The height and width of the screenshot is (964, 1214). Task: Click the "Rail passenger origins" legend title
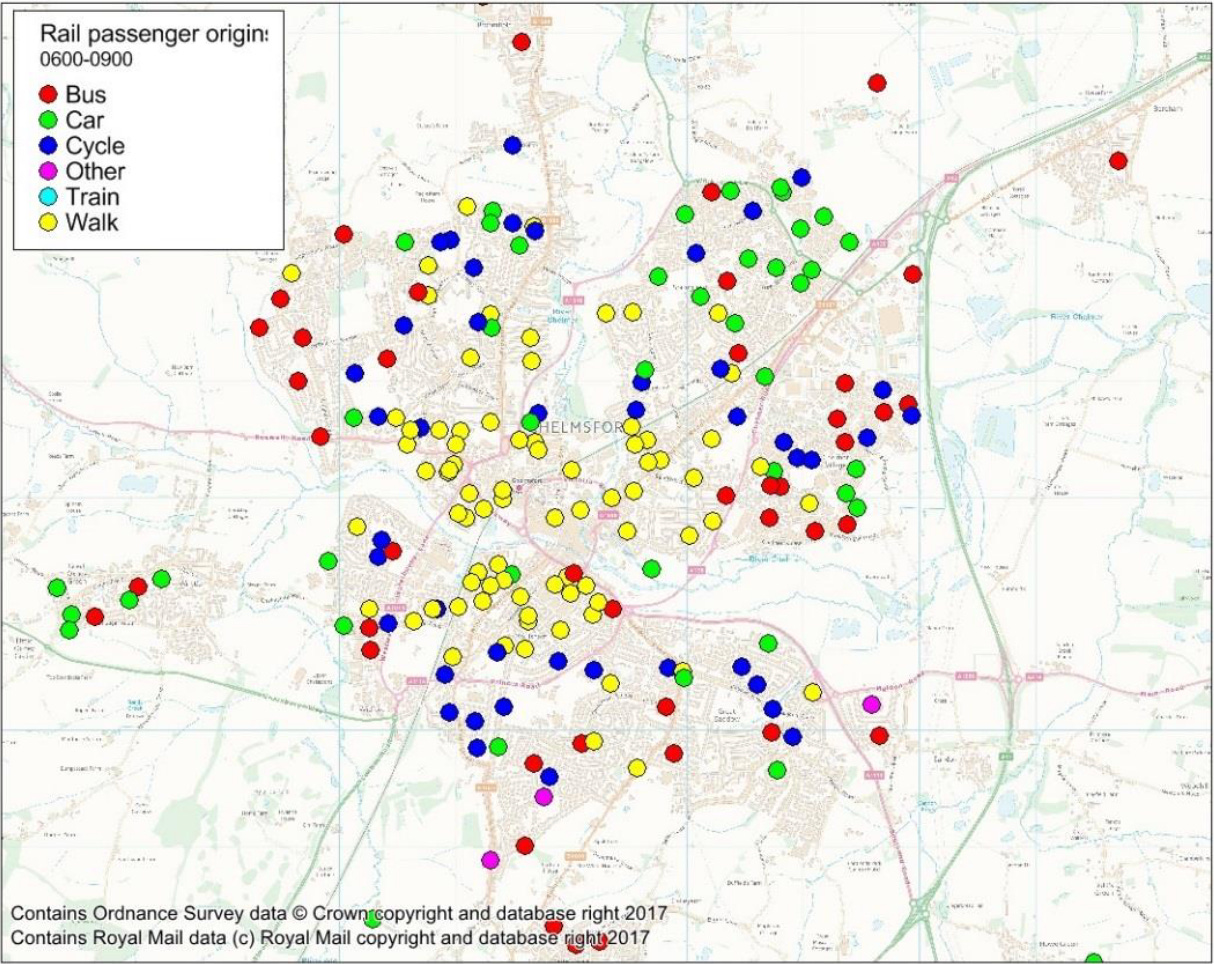pos(153,37)
